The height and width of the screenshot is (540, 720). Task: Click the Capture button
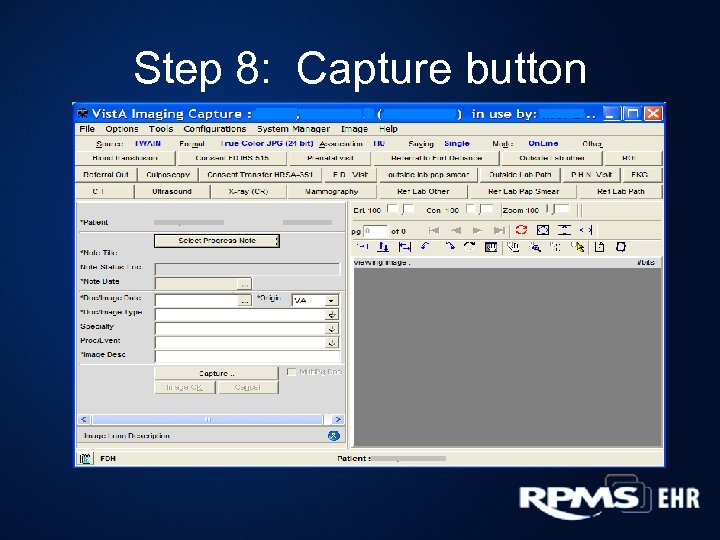(216, 373)
